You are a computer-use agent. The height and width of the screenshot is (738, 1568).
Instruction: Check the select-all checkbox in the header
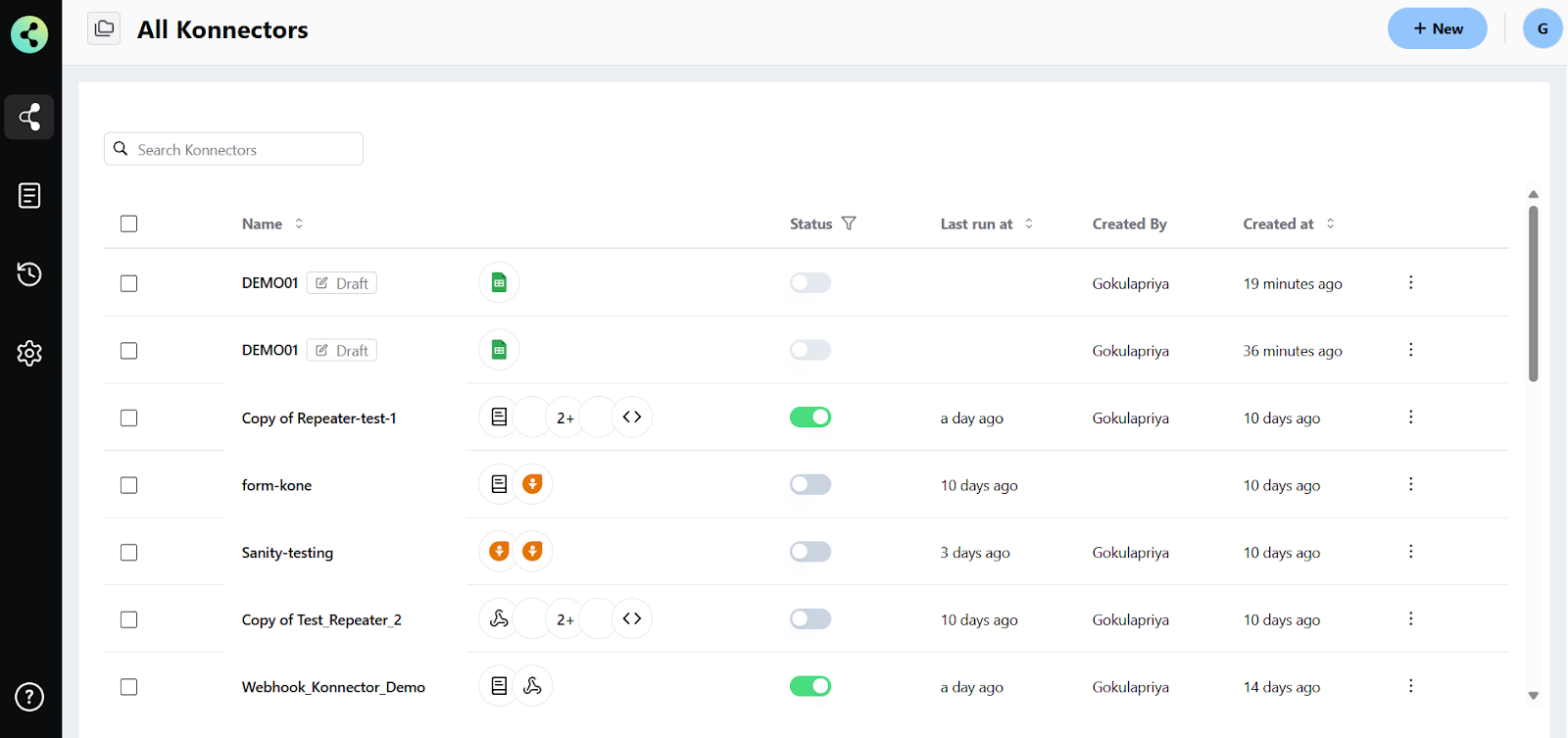pyautogui.click(x=128, y=223)
